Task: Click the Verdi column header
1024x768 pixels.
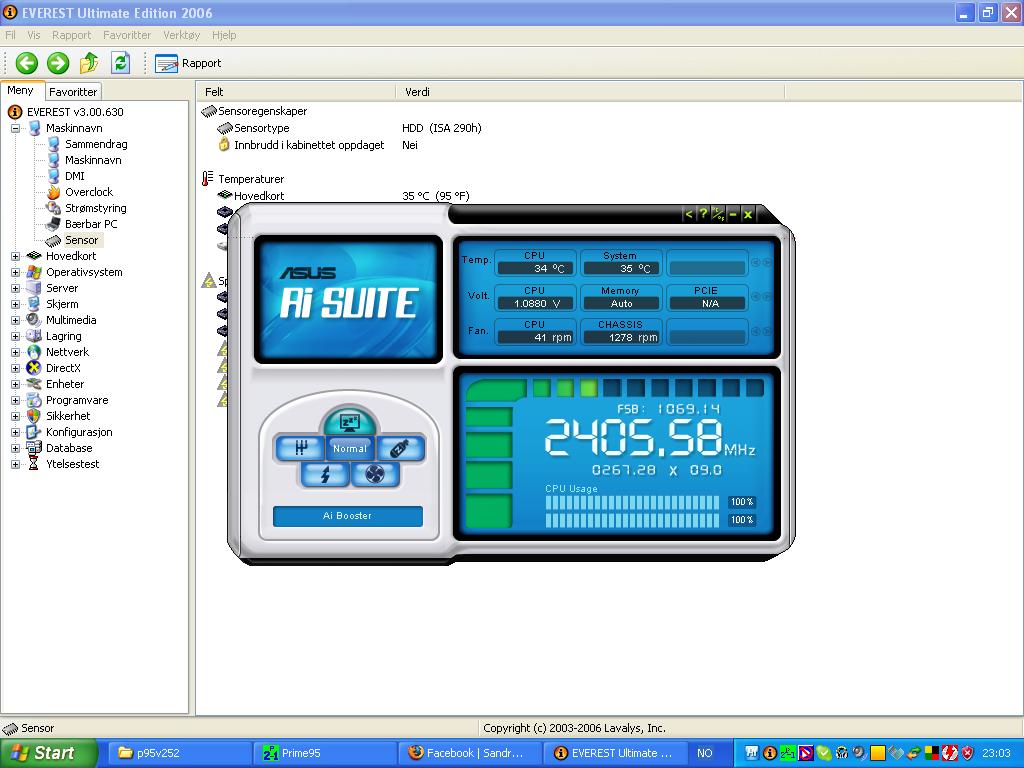Action: (x=590, y=92)
